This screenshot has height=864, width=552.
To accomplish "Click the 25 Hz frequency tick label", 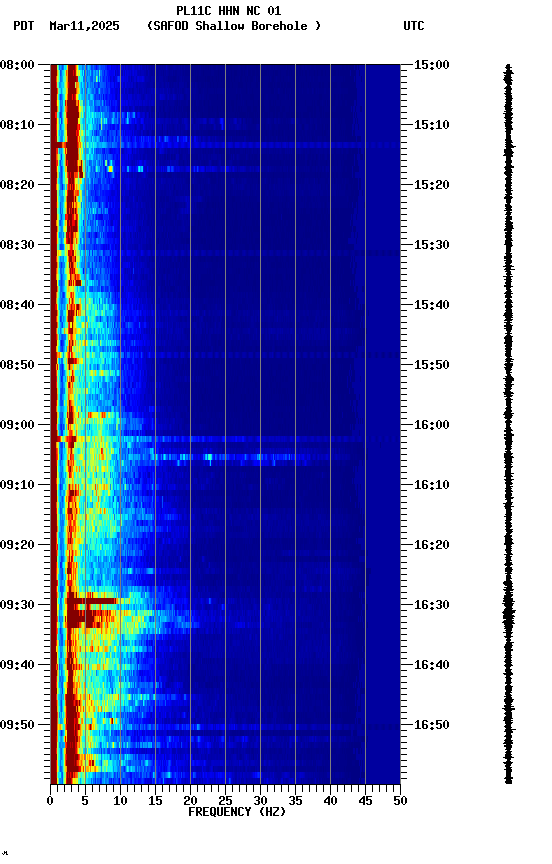I will click(225, 801).
